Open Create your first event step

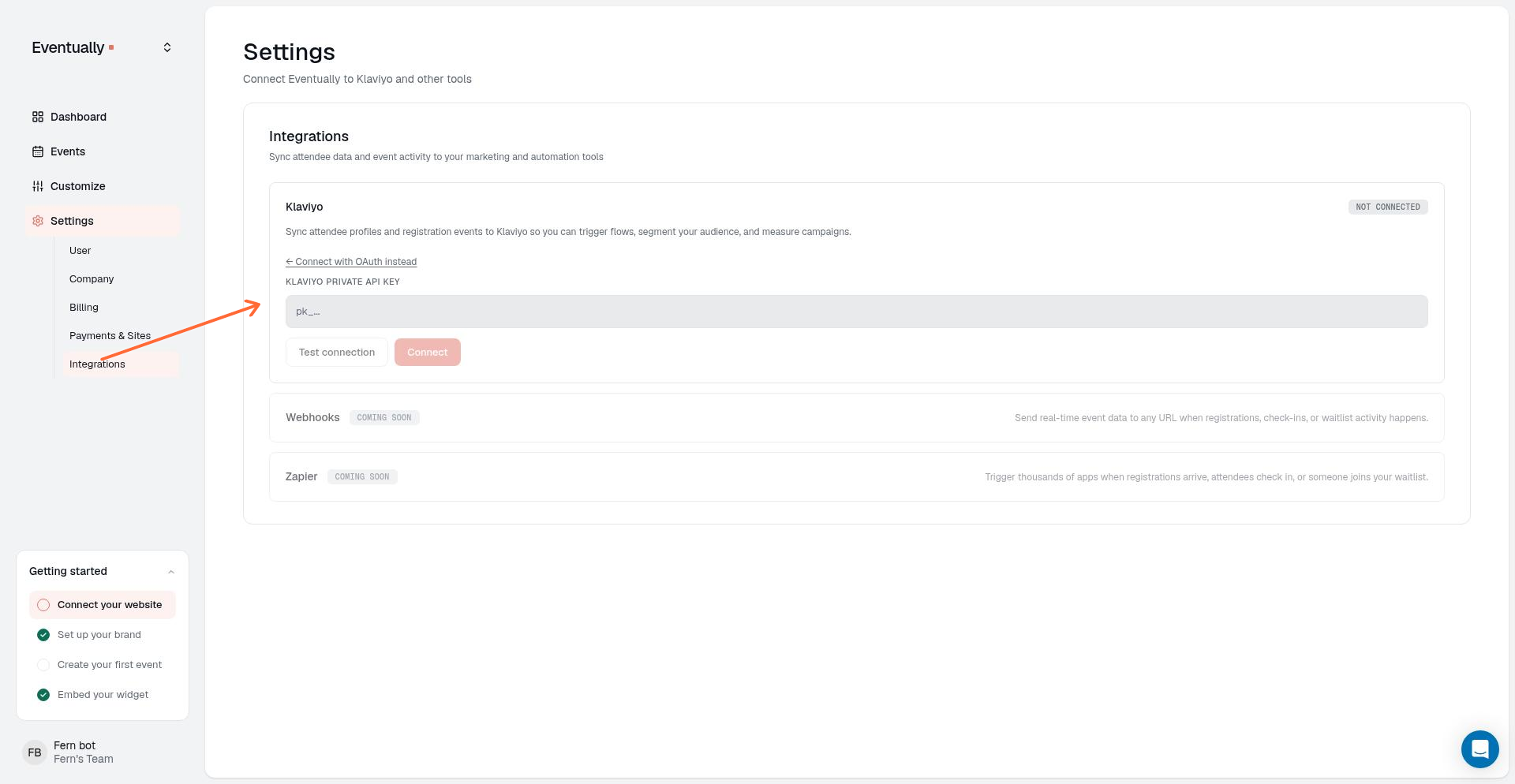tap(102, 665)
